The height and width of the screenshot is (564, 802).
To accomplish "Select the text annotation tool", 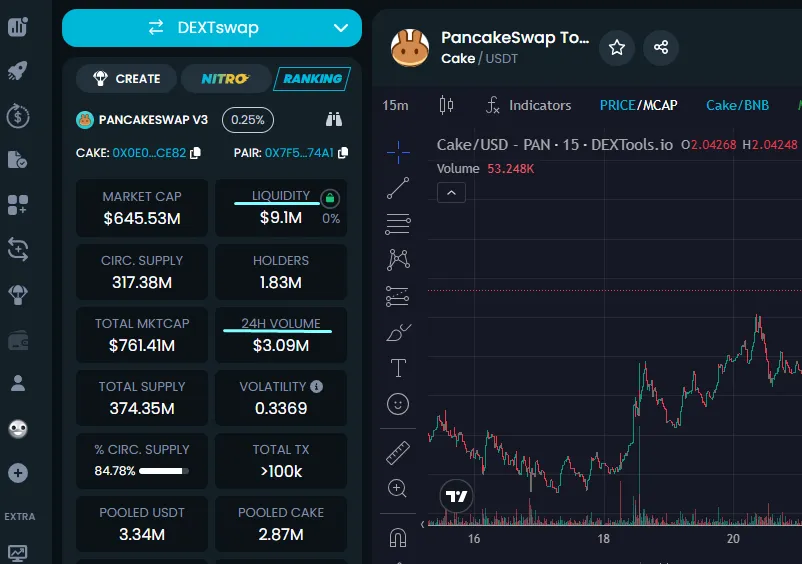I will click(x=398, y=368).
